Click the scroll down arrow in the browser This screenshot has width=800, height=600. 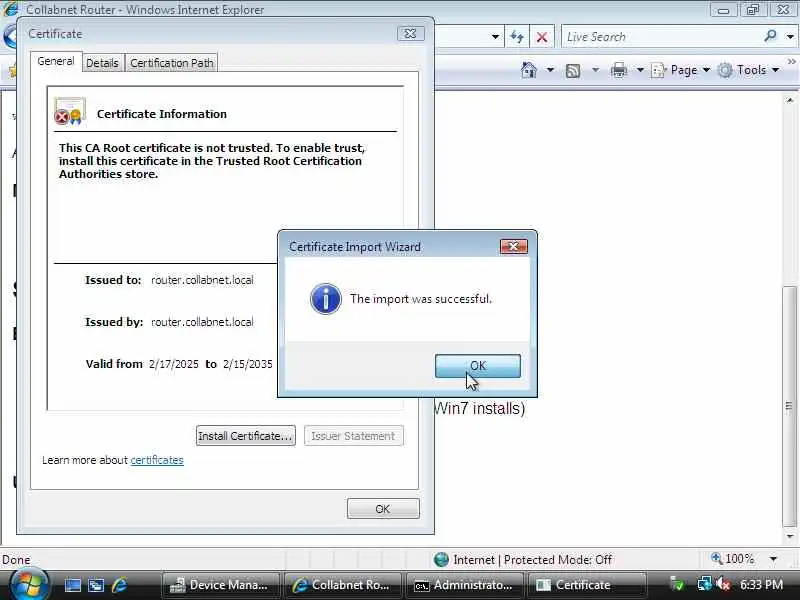tap(789, 536)
